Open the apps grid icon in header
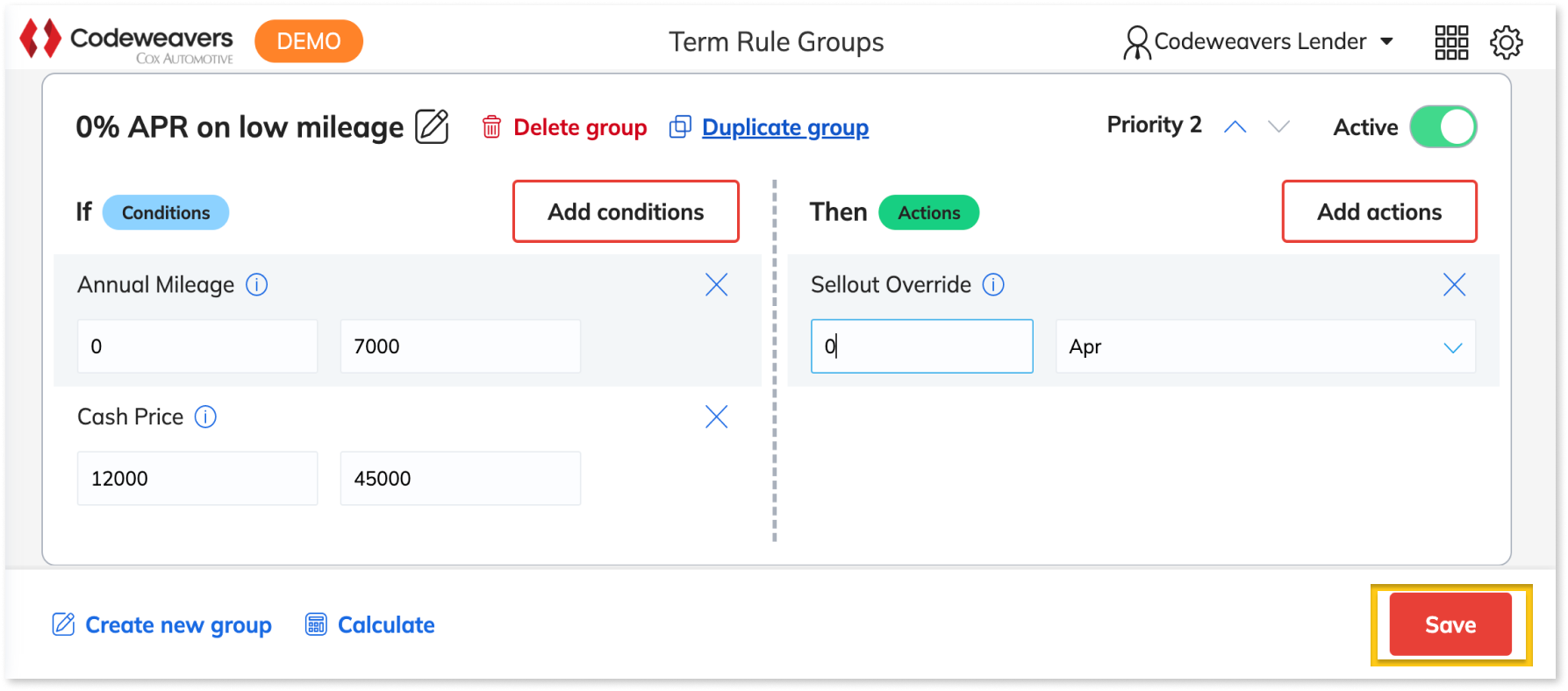The image size is (1568, 691). [1451, 41]
